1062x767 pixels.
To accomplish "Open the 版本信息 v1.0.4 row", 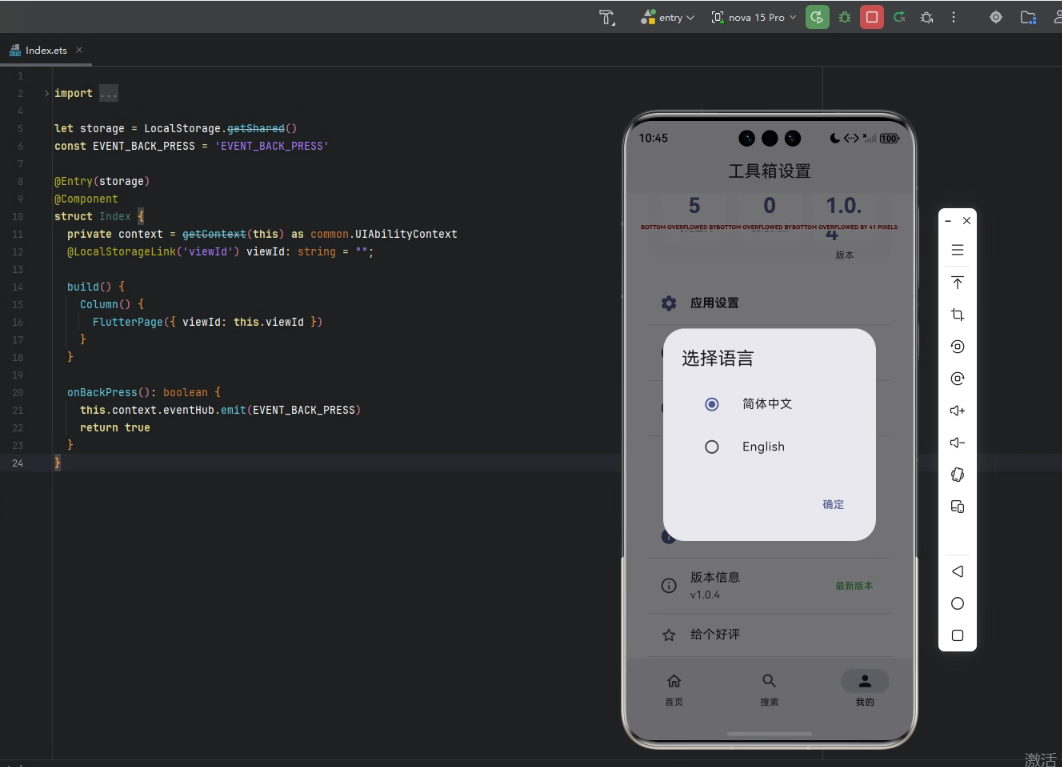I will [x=769, y=585].
